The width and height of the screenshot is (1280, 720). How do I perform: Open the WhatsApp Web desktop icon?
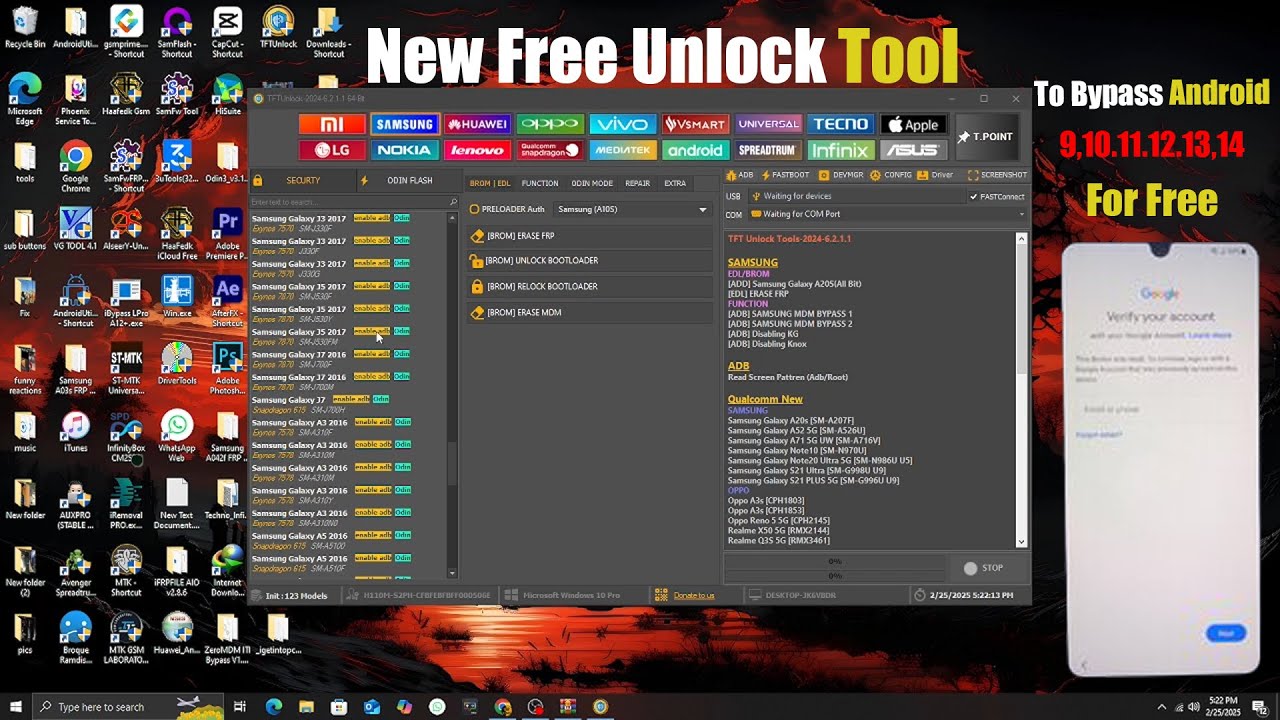pyautogui.click(x=177, y=437)
